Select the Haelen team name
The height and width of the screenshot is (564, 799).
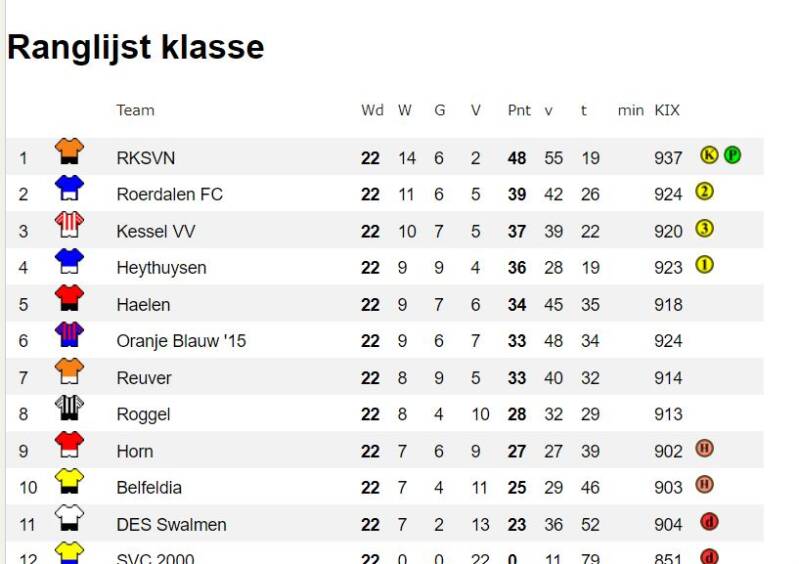[143, 304]
